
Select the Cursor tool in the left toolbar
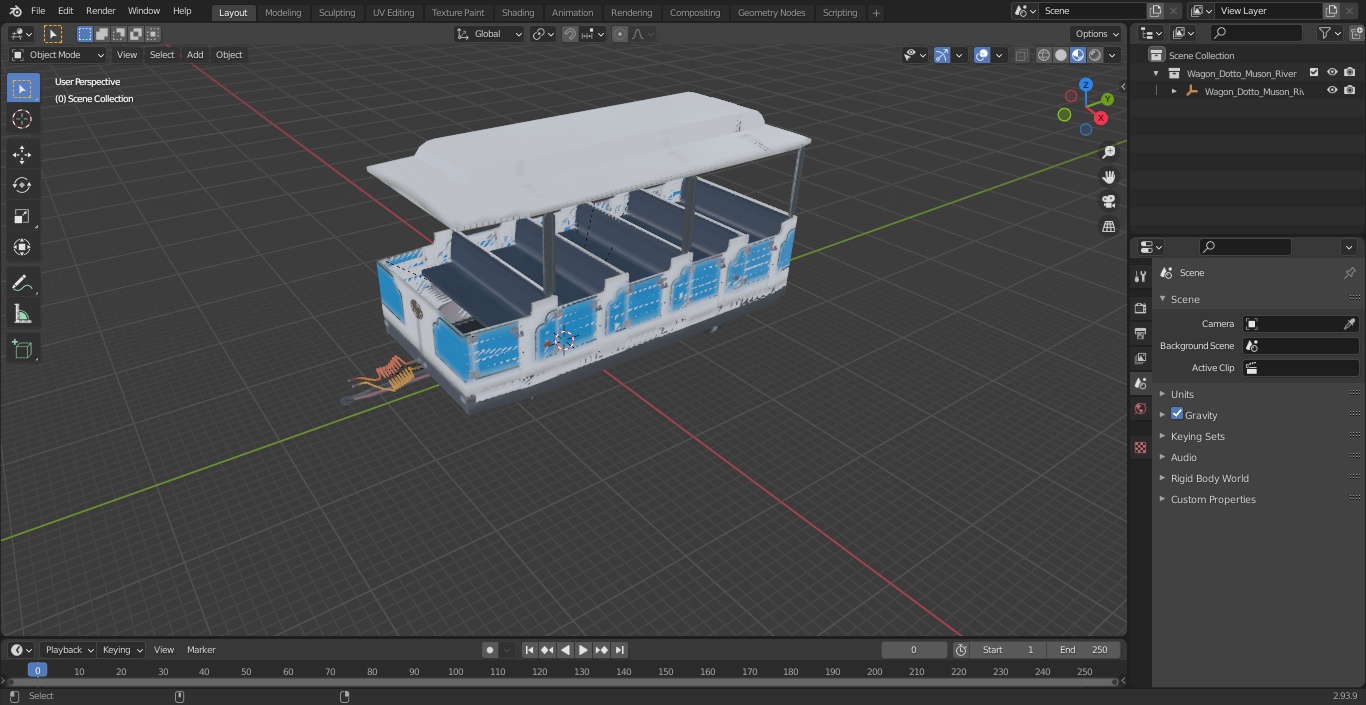(x=22, y=119)
